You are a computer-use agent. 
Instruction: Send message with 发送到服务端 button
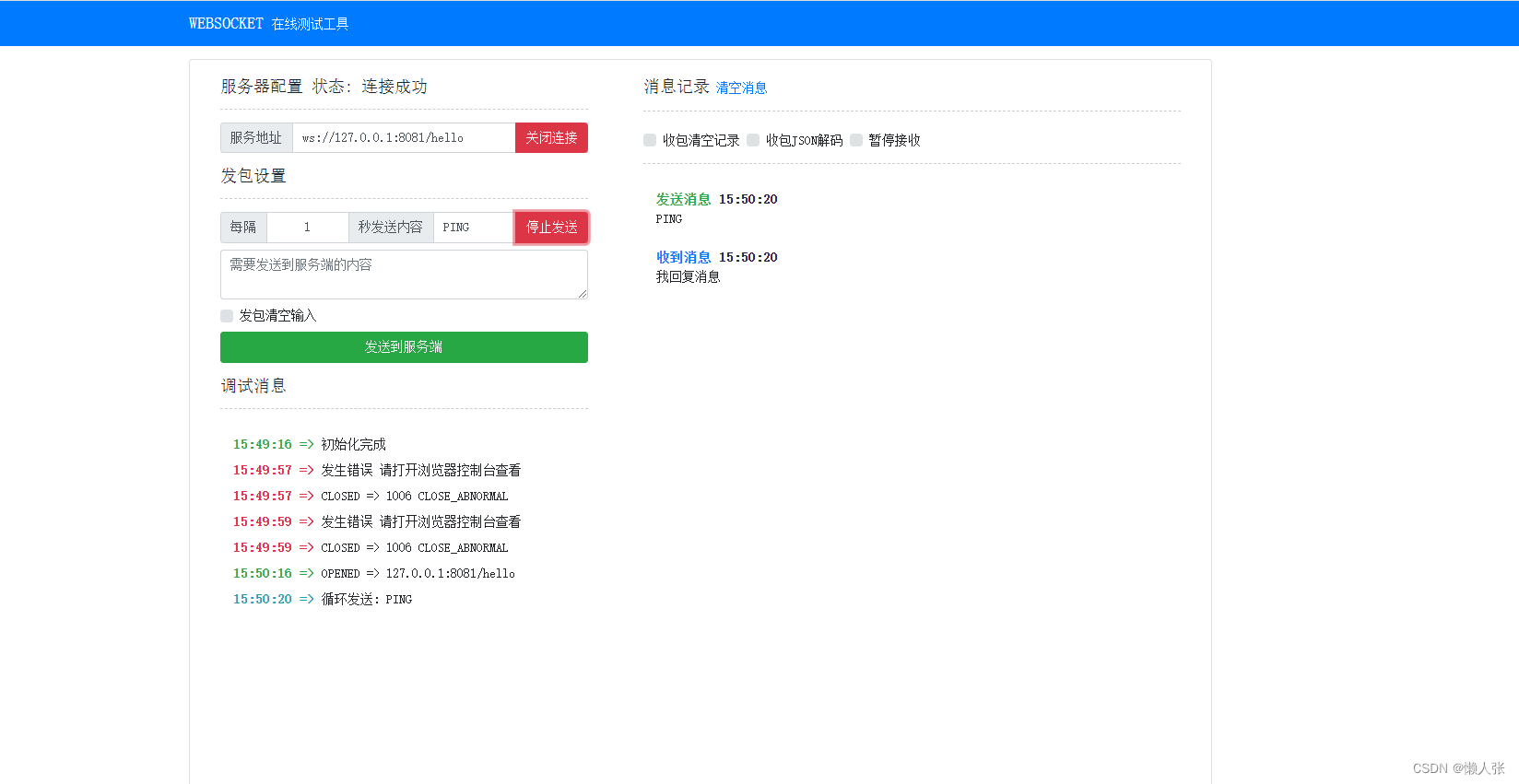pos(404,347)
